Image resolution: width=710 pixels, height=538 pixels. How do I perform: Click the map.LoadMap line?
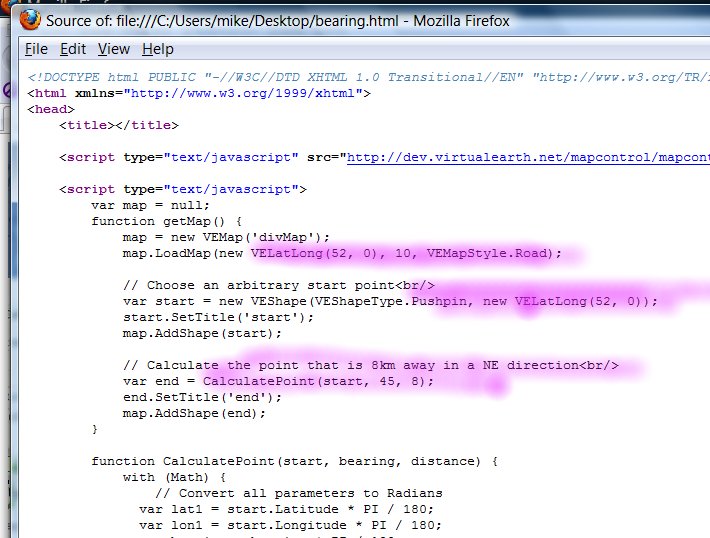click(x=342, y=253)
